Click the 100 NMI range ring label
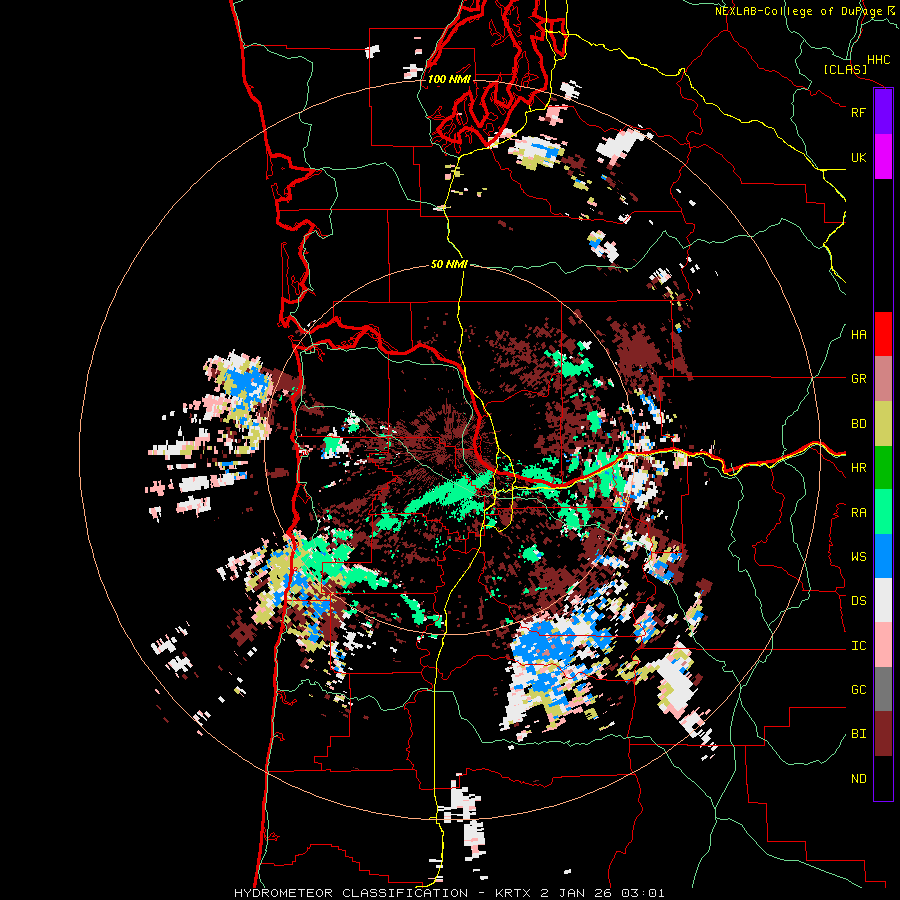This screenshot has height=900, width=900. pyautogui.click(x=449, y=79)
